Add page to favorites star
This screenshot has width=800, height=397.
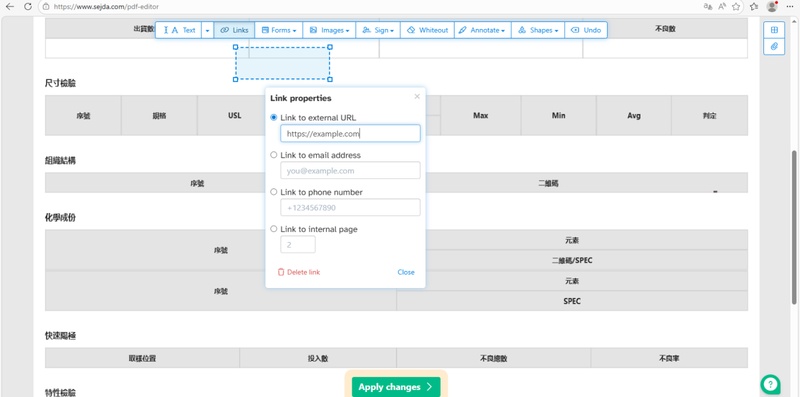point(736,7)
